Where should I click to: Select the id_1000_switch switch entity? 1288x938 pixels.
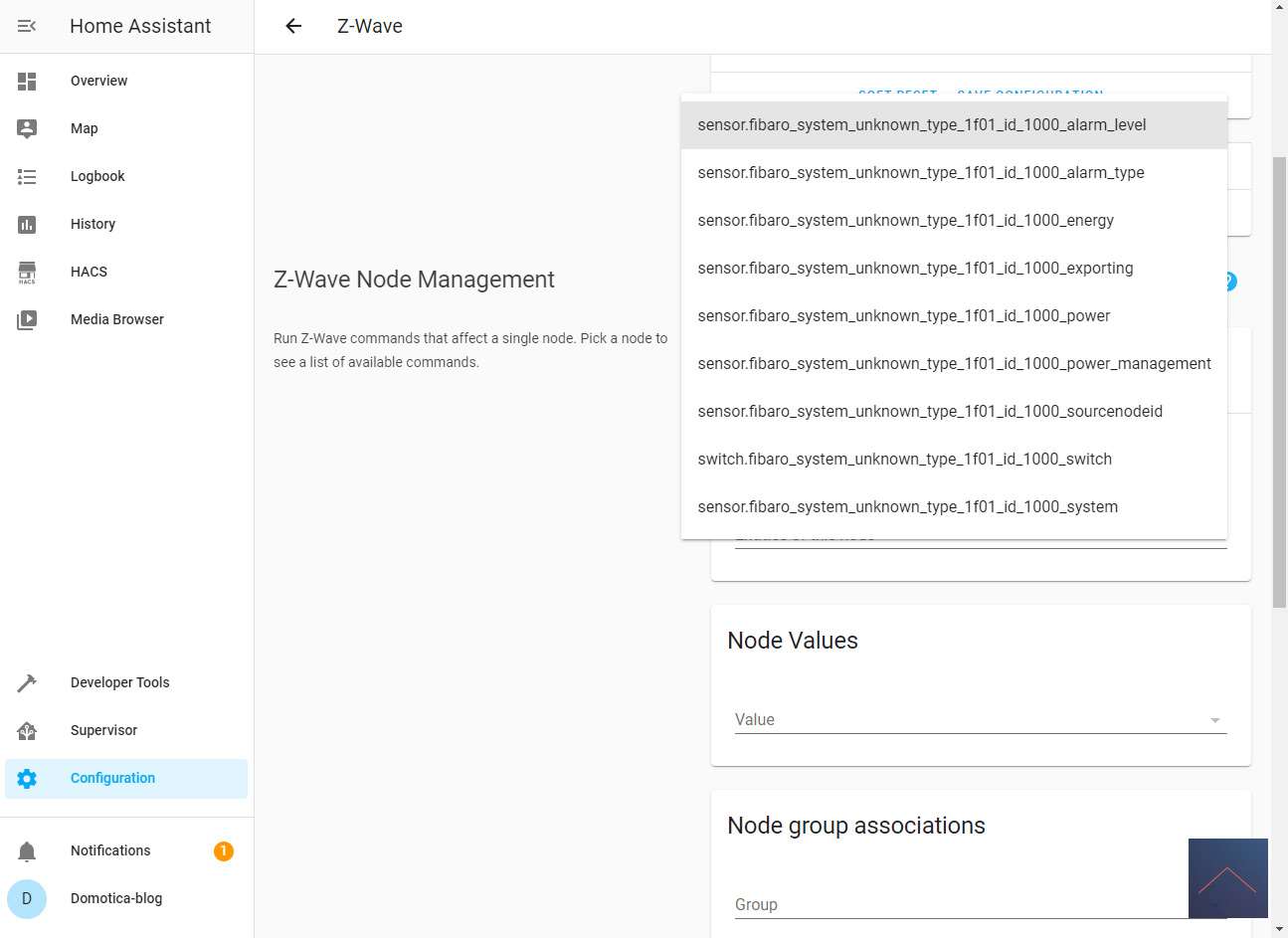tap(904, 460)
